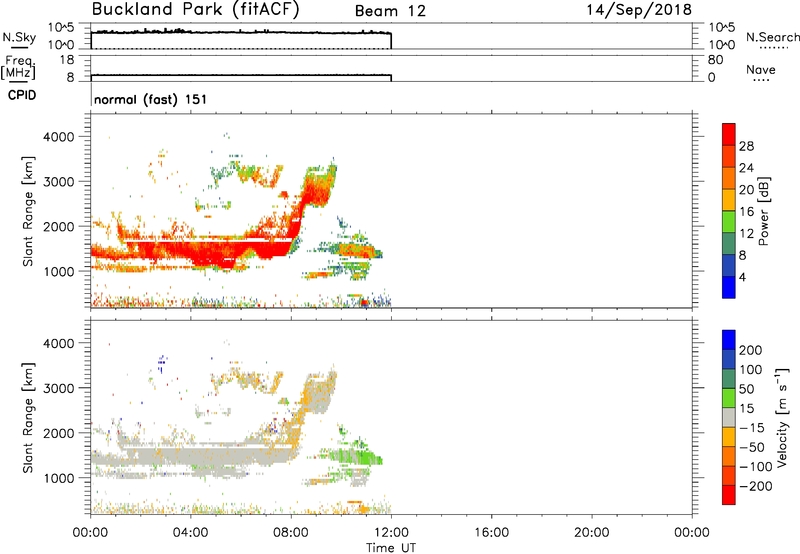Image resolution: width=800 pixels, height=554 pixels.
Task: Click the 12:00 time tick label
Action: [x=391, y=533]
